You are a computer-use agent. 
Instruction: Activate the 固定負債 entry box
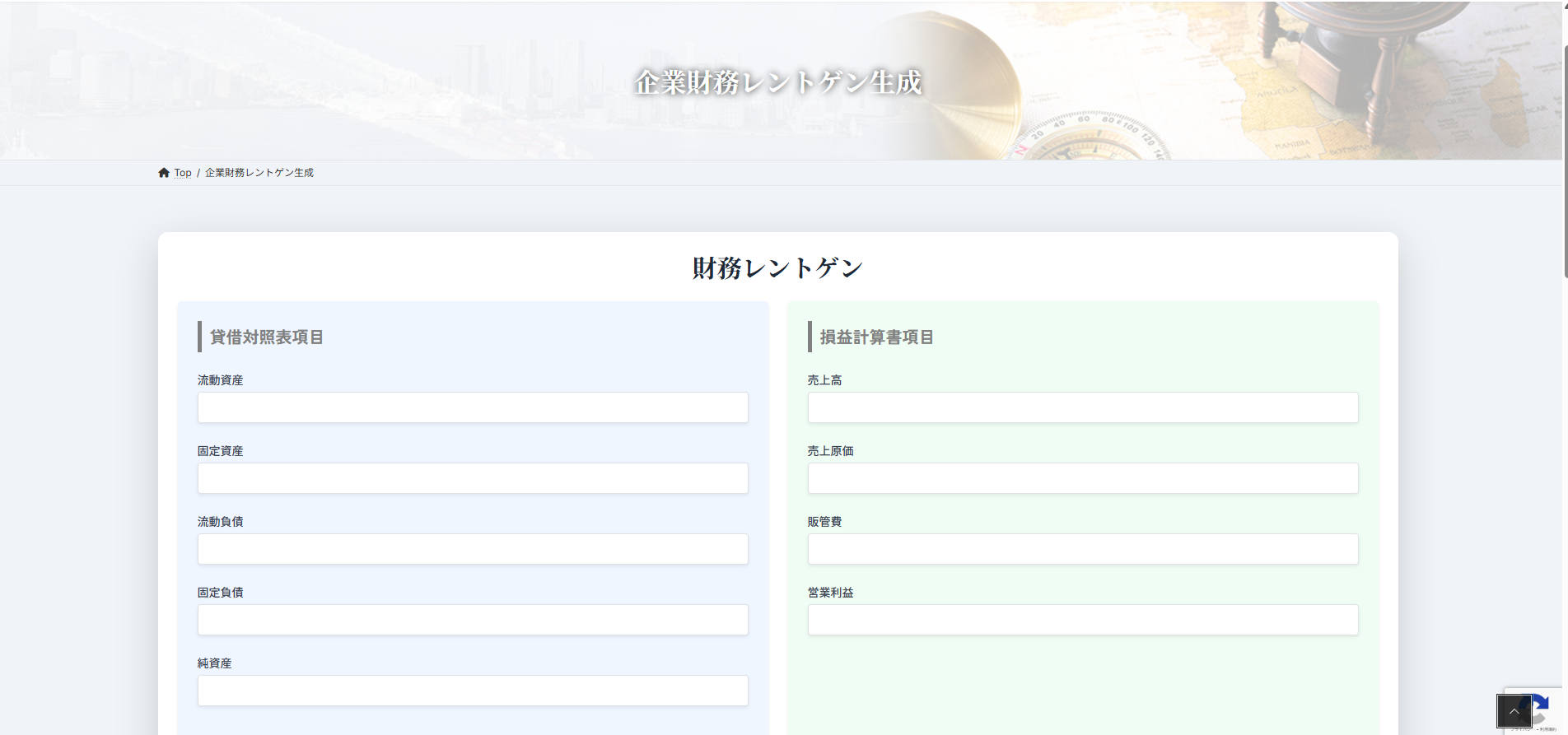[x=473, y=620]
